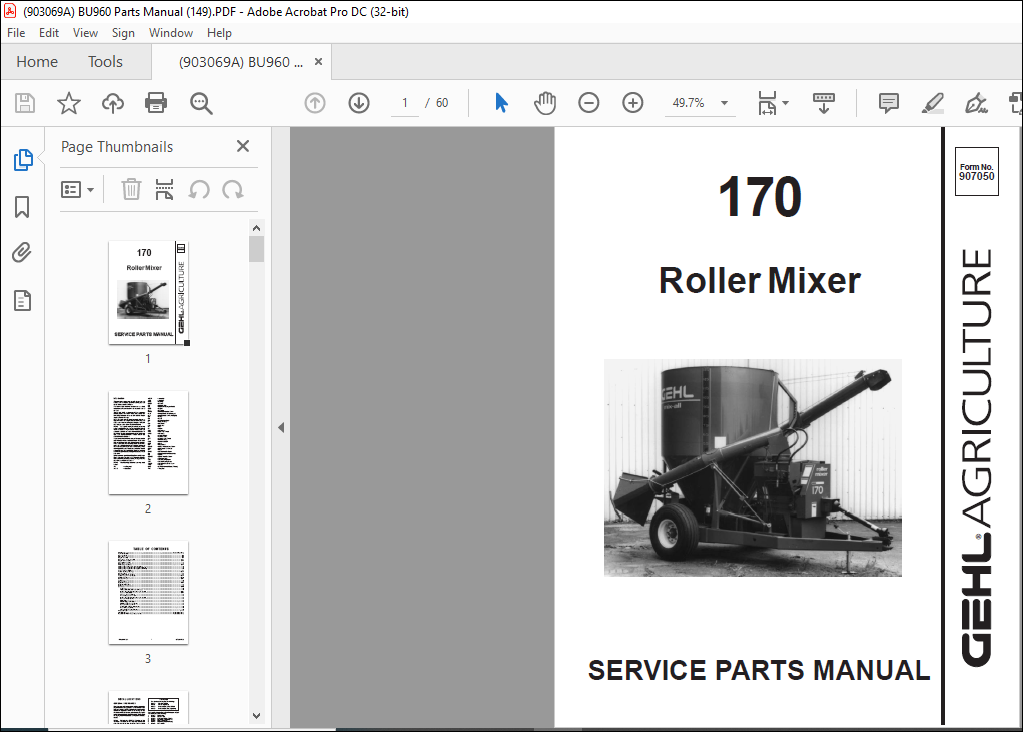Select page 2 thumbnail
Viewport: 1023px width, 732px height.
click(x=148, y=442)
